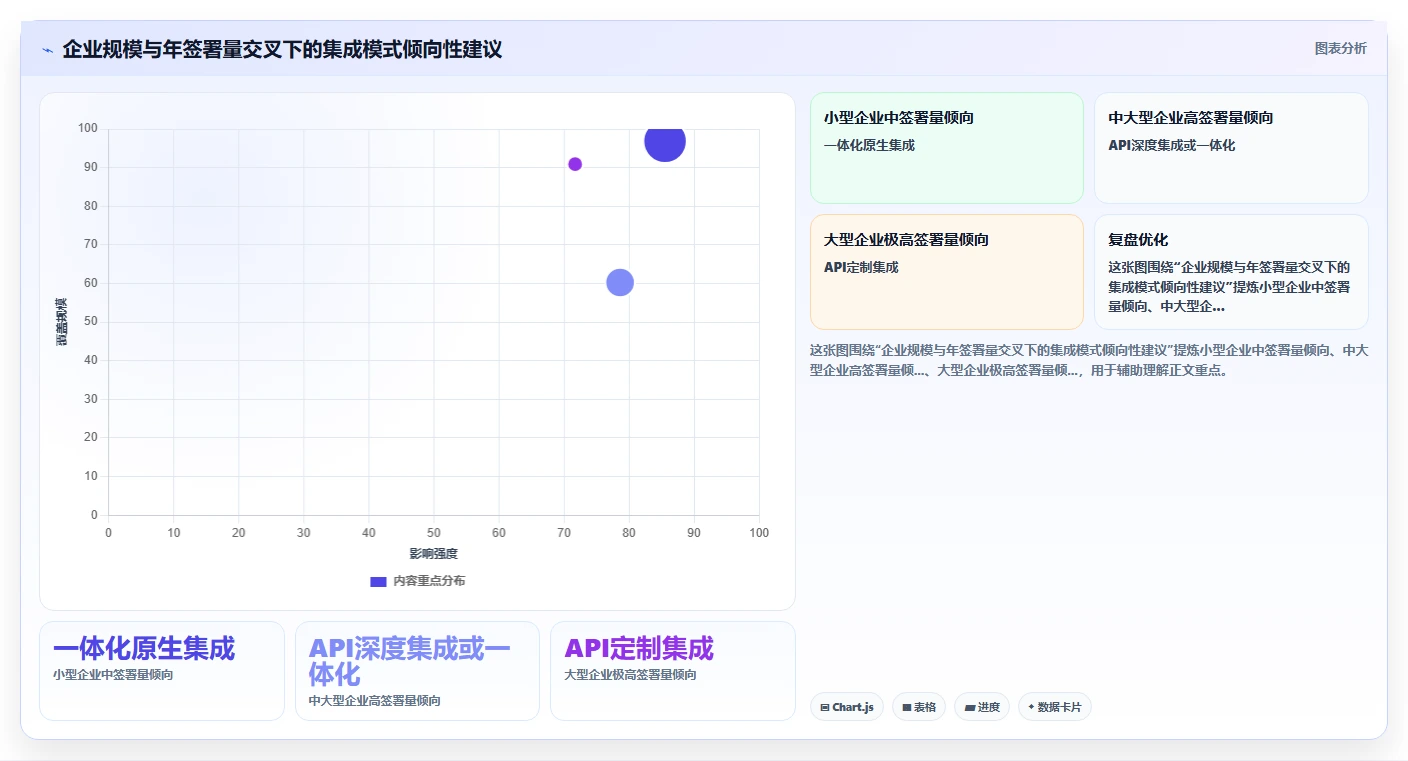The image size is (1408, 761).
Task: Click the 影响强度 x-axis label
Action: tap(433, 554)
